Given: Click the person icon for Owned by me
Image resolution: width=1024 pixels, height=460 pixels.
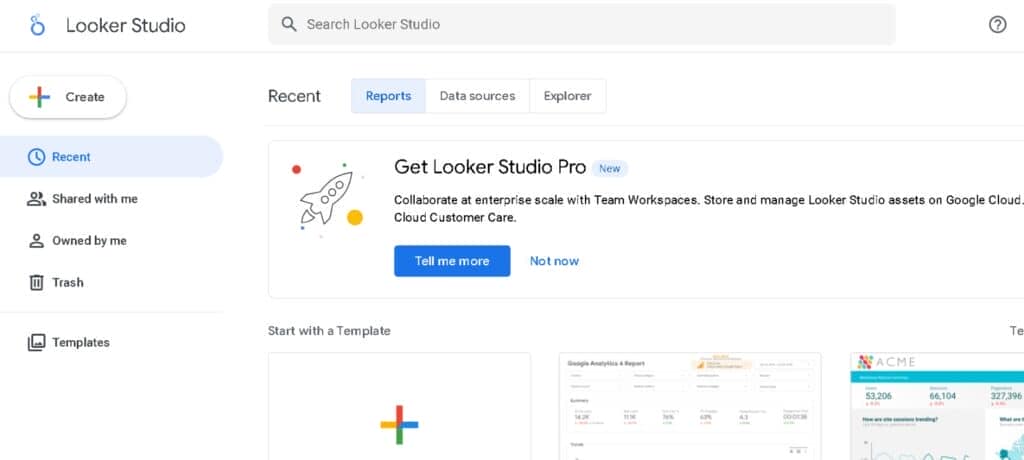Looking at the screenshot, I should pos(36,241).
